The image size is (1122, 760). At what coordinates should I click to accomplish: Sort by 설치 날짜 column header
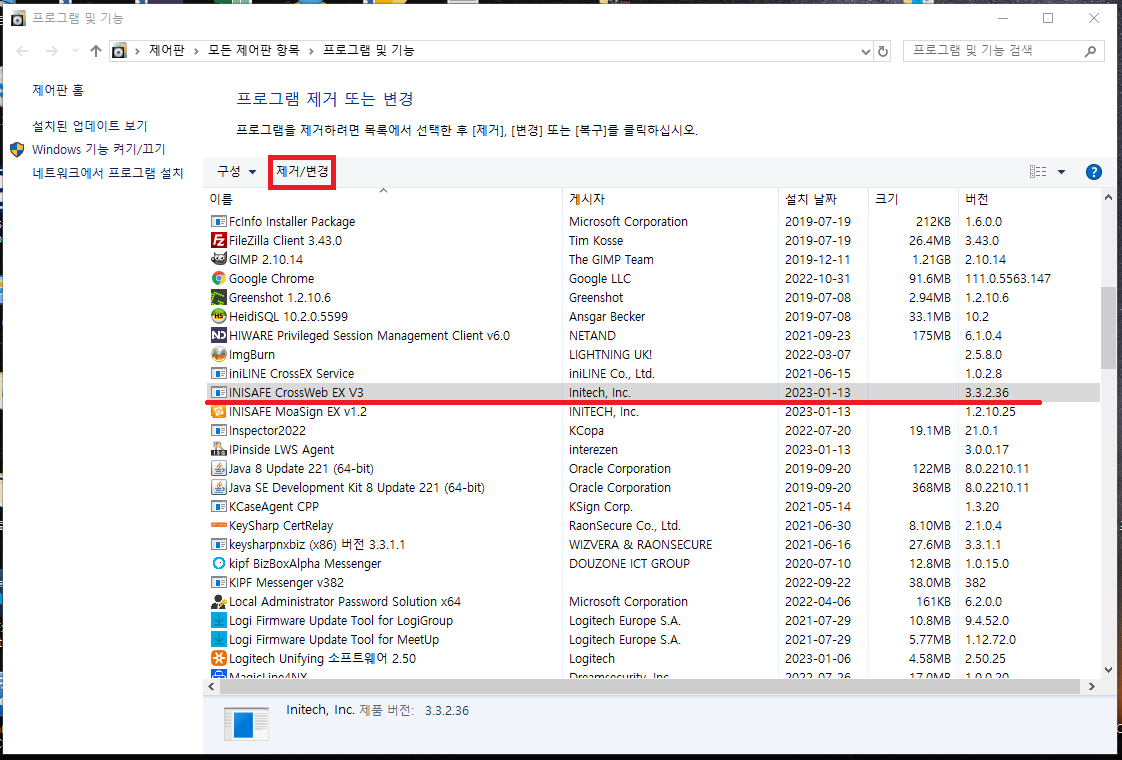pos(823,199)
